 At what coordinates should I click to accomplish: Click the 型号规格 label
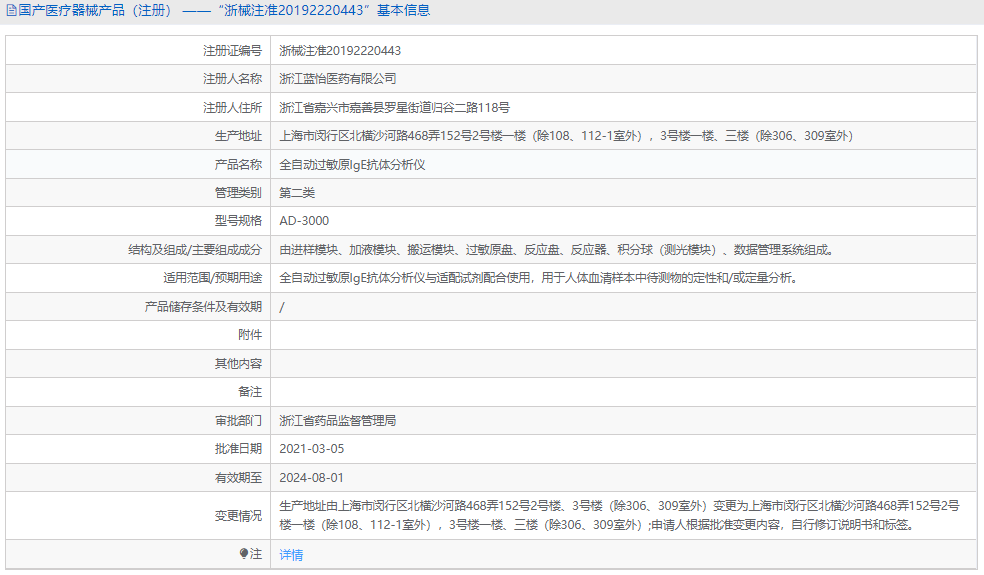[238, 221]
